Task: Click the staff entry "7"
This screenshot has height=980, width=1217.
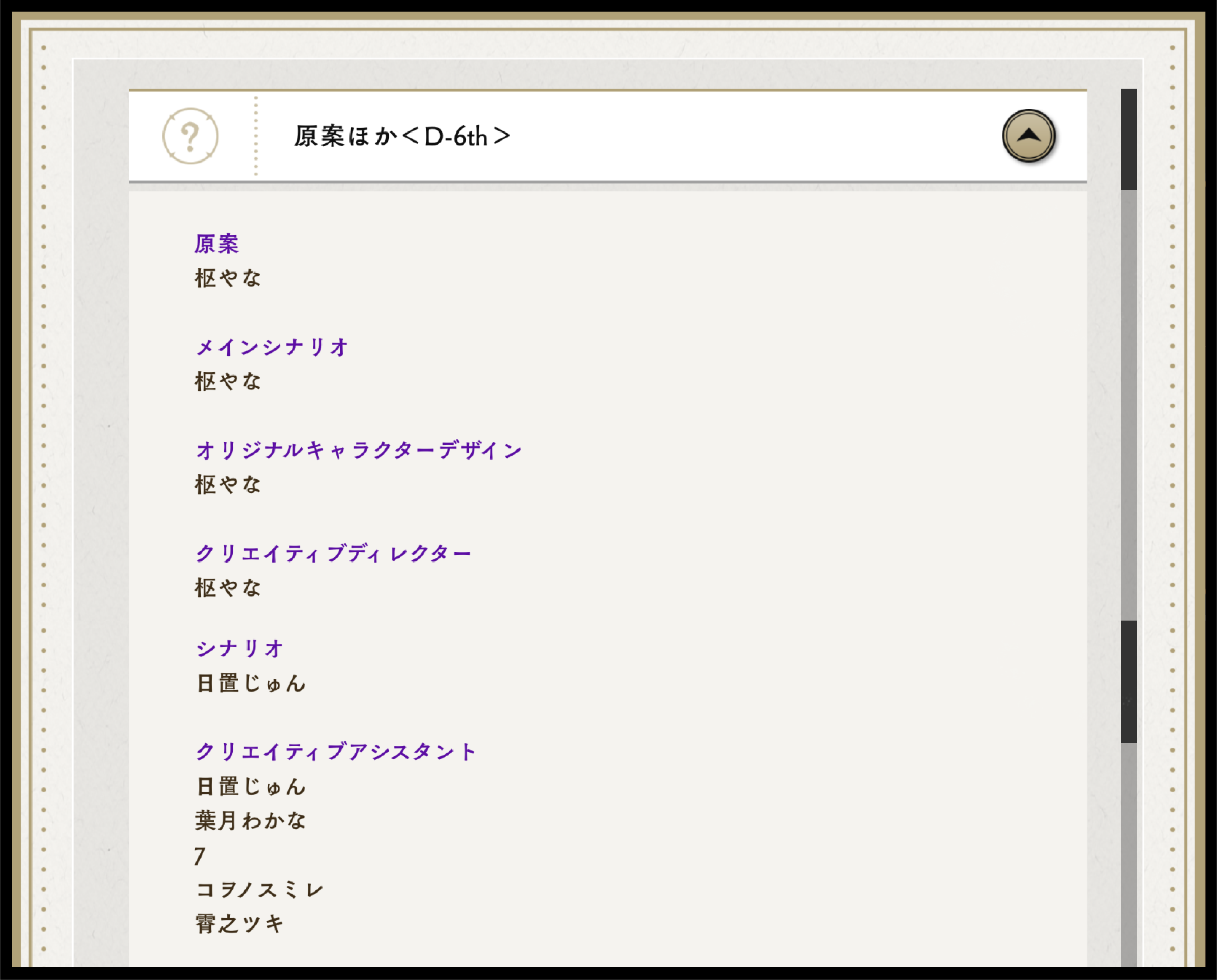Action: (199, 856)
